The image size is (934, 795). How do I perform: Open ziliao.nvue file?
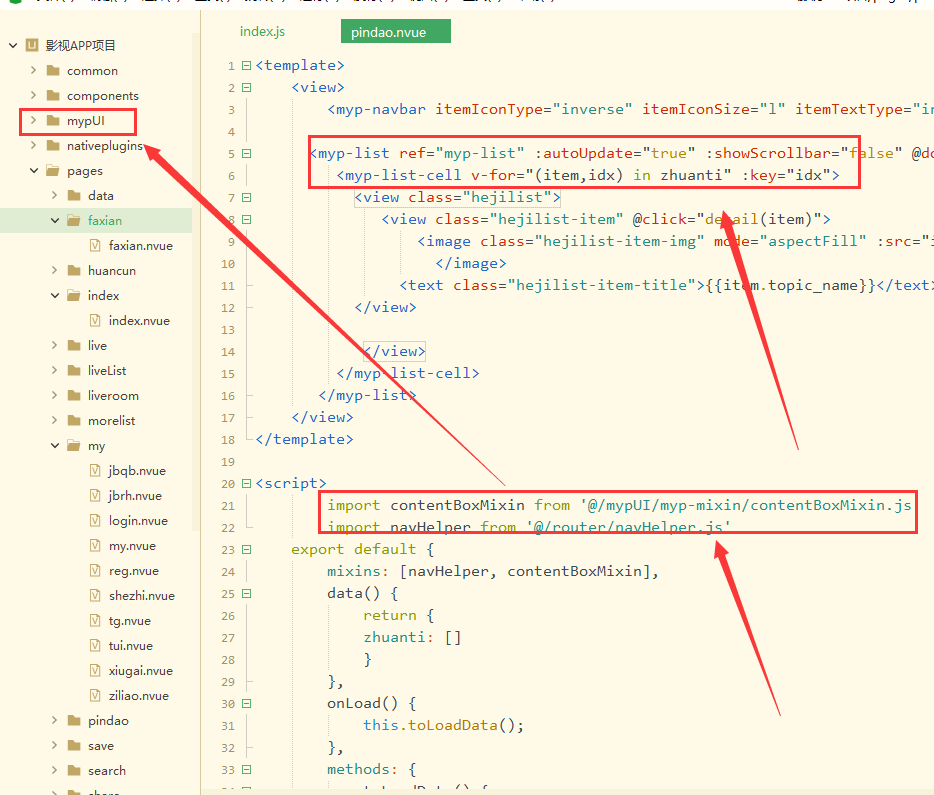click(138, 696)
